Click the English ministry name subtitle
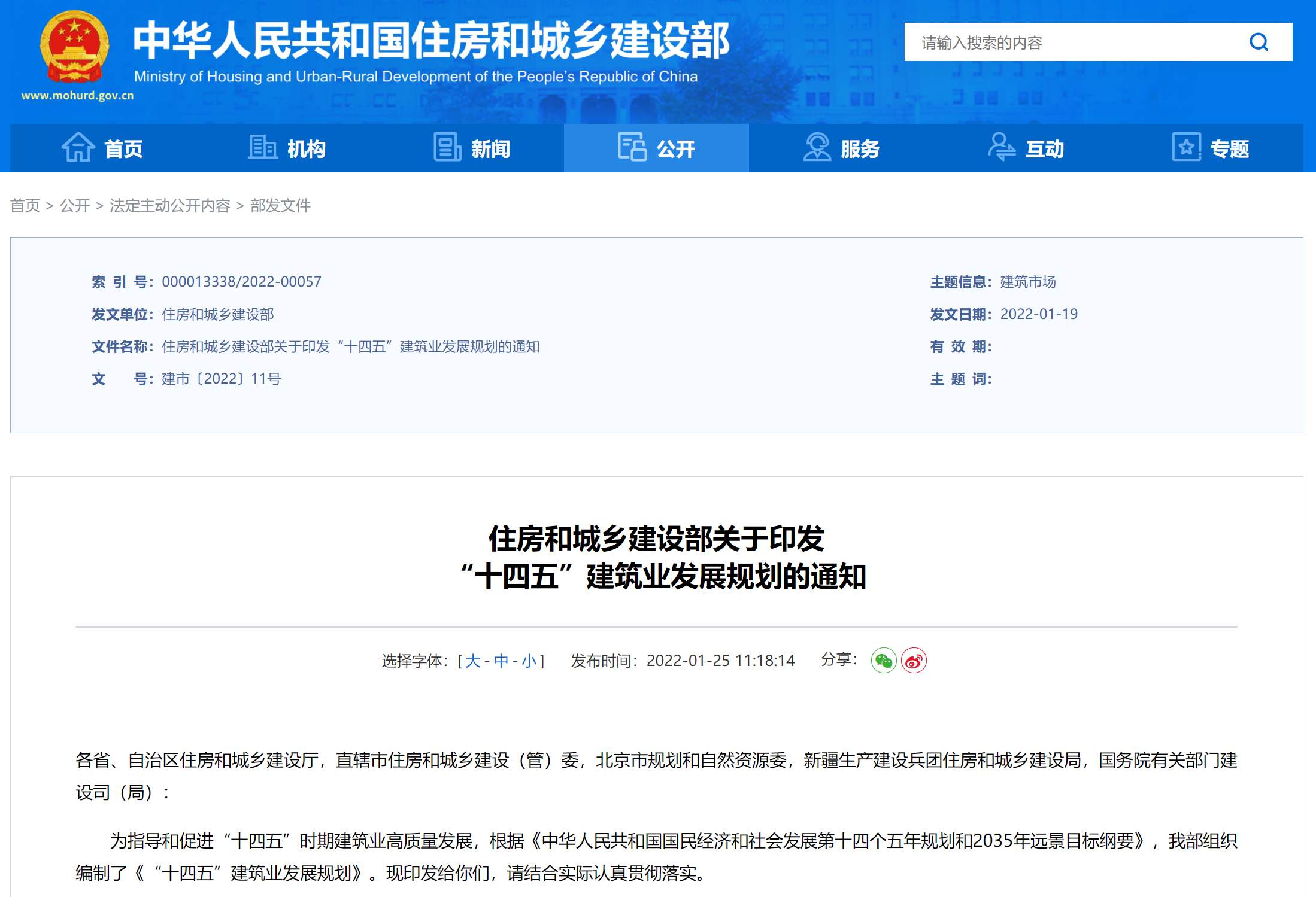The width and height of the screenshot is (1316, 897). pos(416,77)
